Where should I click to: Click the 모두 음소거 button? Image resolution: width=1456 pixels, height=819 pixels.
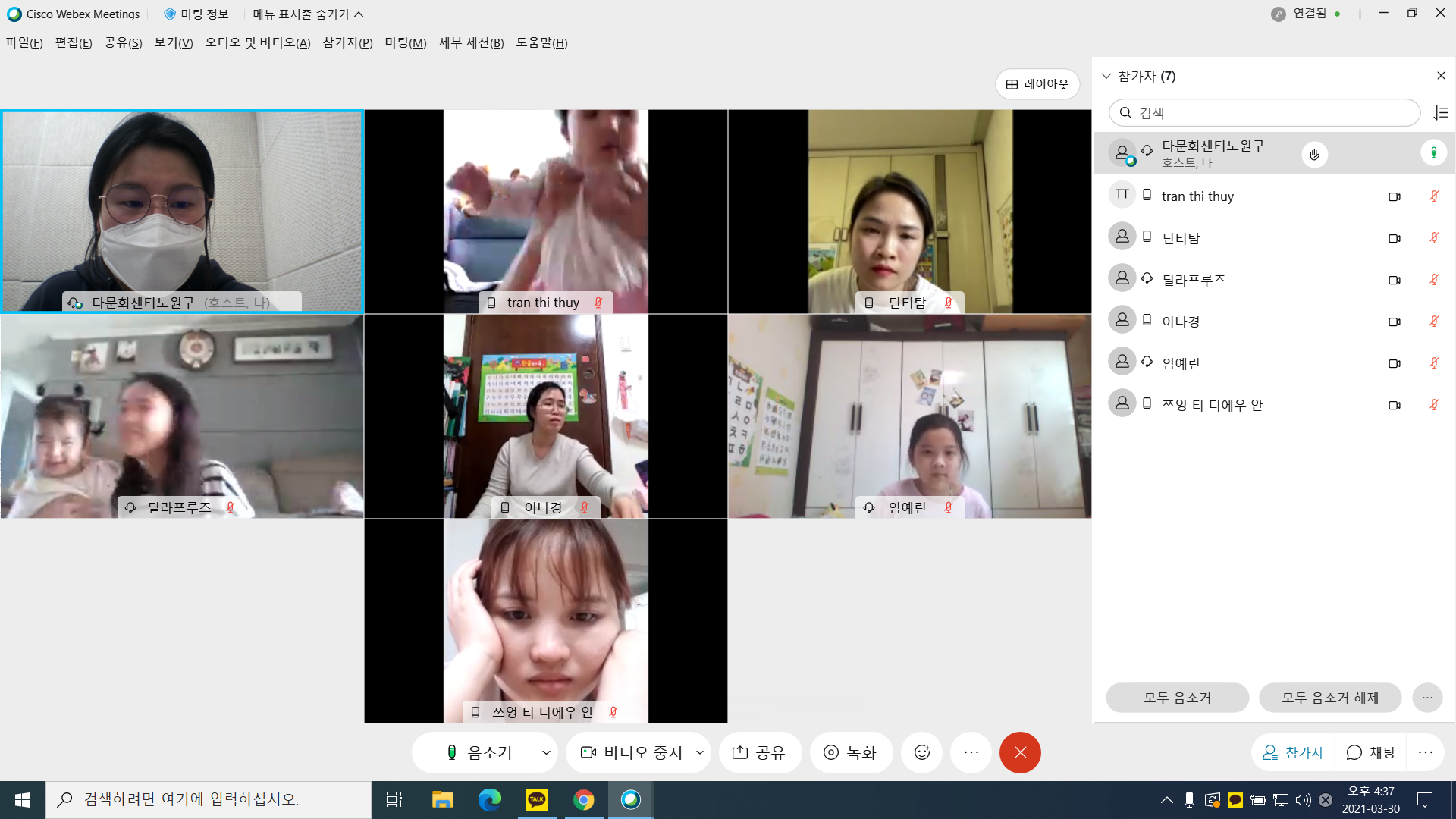1177,698
